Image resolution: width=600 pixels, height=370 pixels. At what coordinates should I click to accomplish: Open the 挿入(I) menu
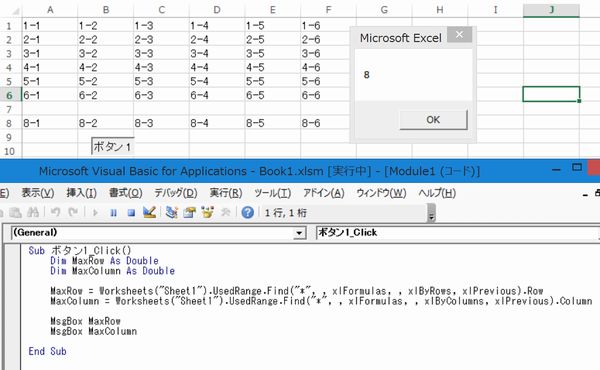point(82,193)
